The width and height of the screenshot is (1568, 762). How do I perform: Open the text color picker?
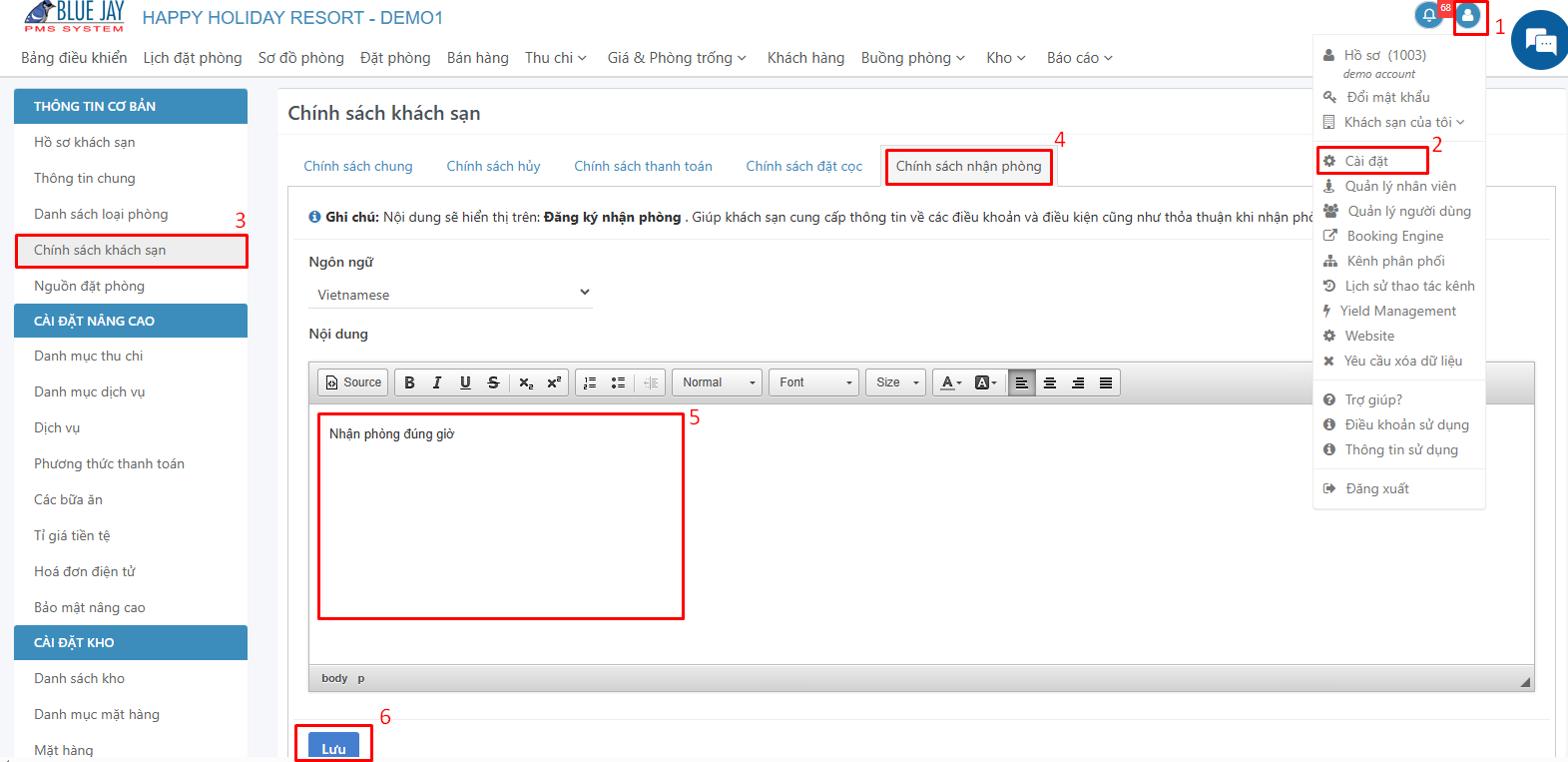coord(951,382)
